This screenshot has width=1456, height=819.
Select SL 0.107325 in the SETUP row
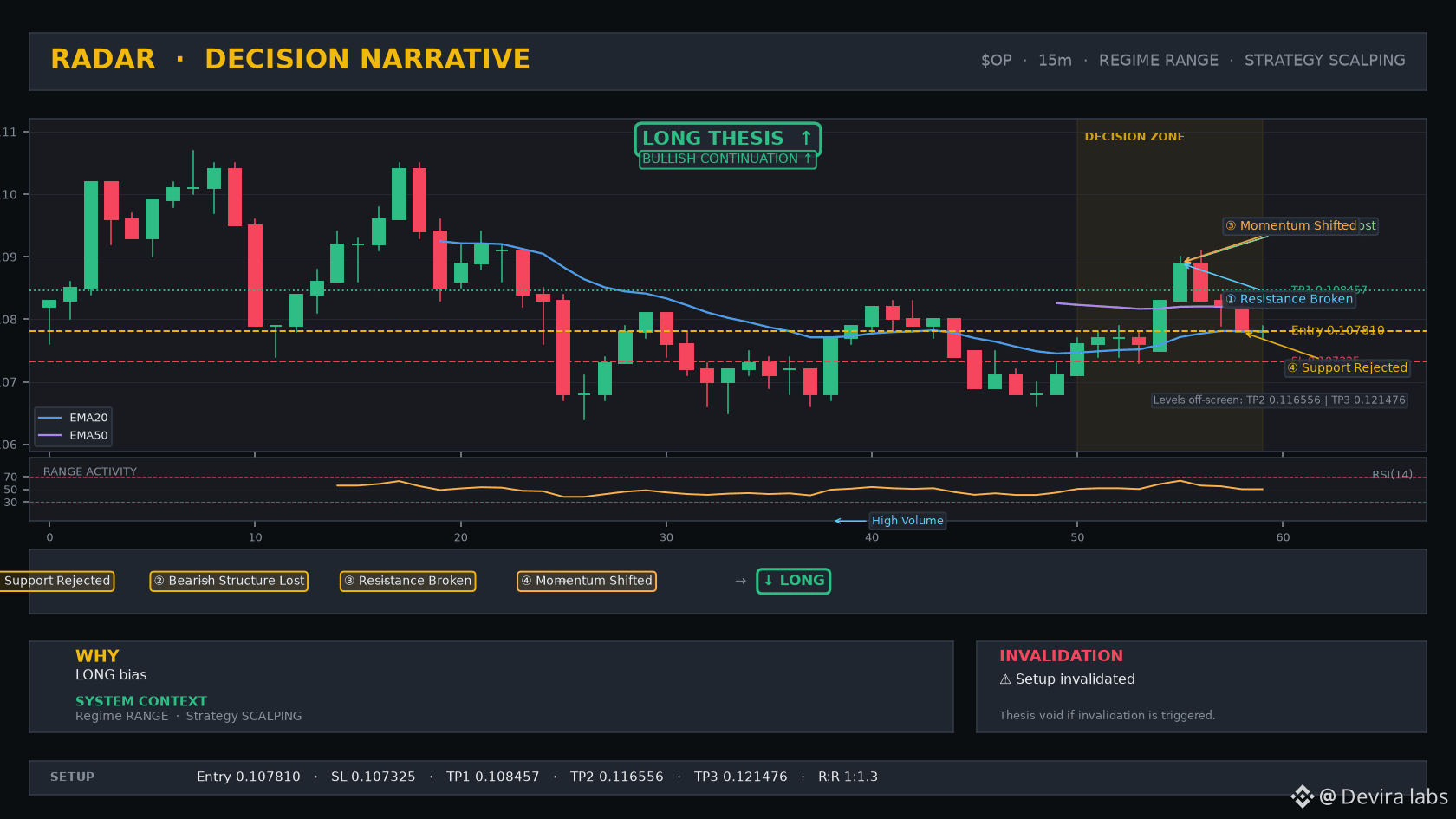pyautogui.click(x=374, y=777)
